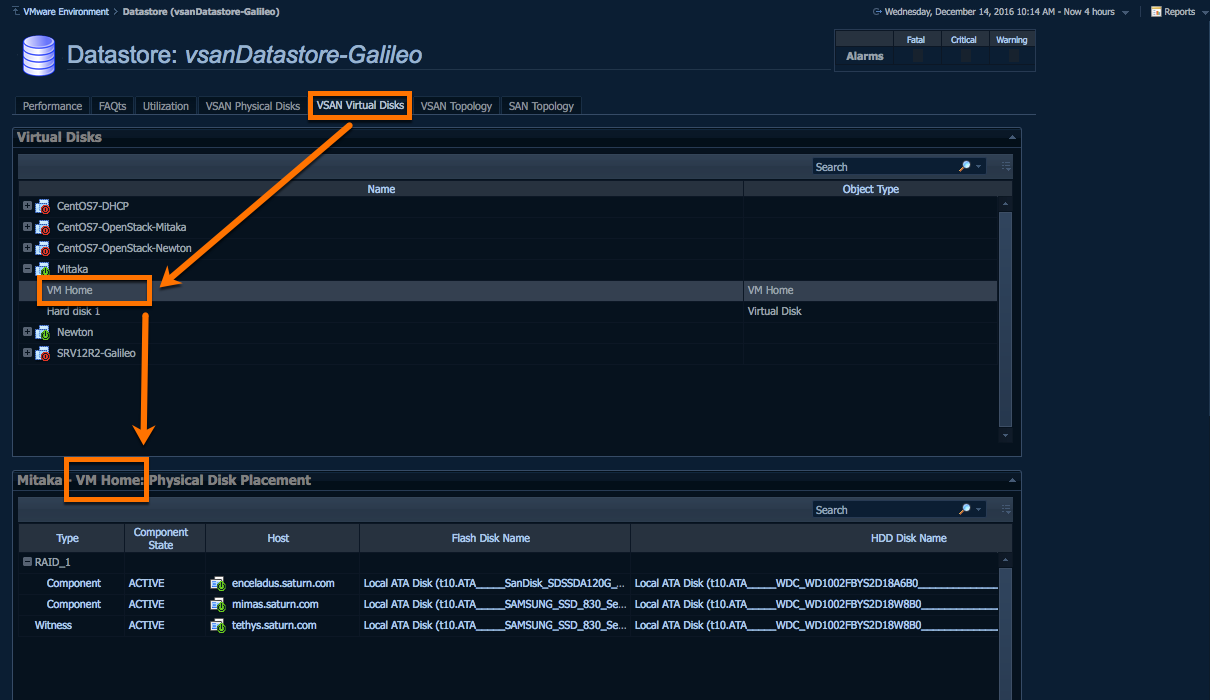
Task: Expand the CentOS7-OpenStack-Newton tree node
Action: (x=27, y=247)
